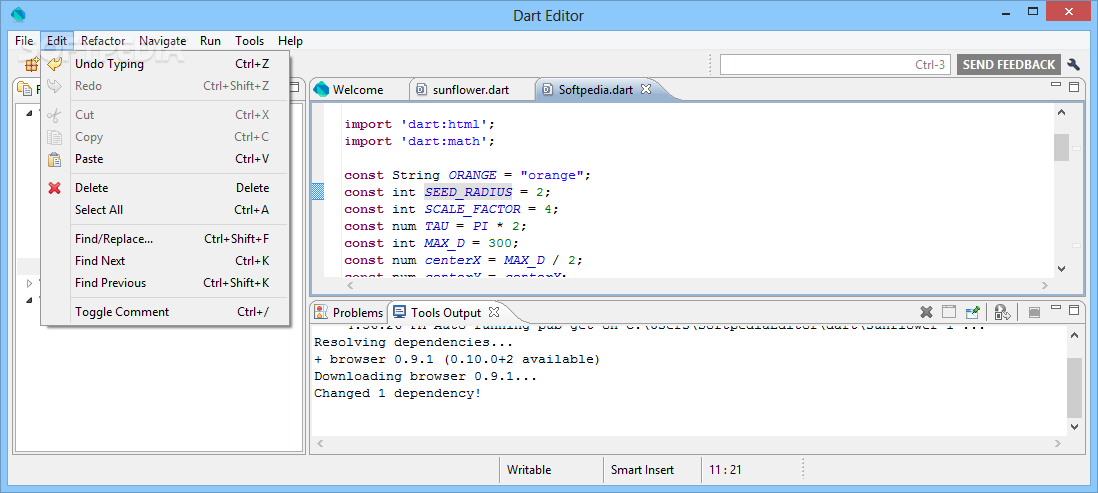Click the yellow Undo arrow icon
The width and height of the screenshot is (1098, 493).
[x=55, y=64]
